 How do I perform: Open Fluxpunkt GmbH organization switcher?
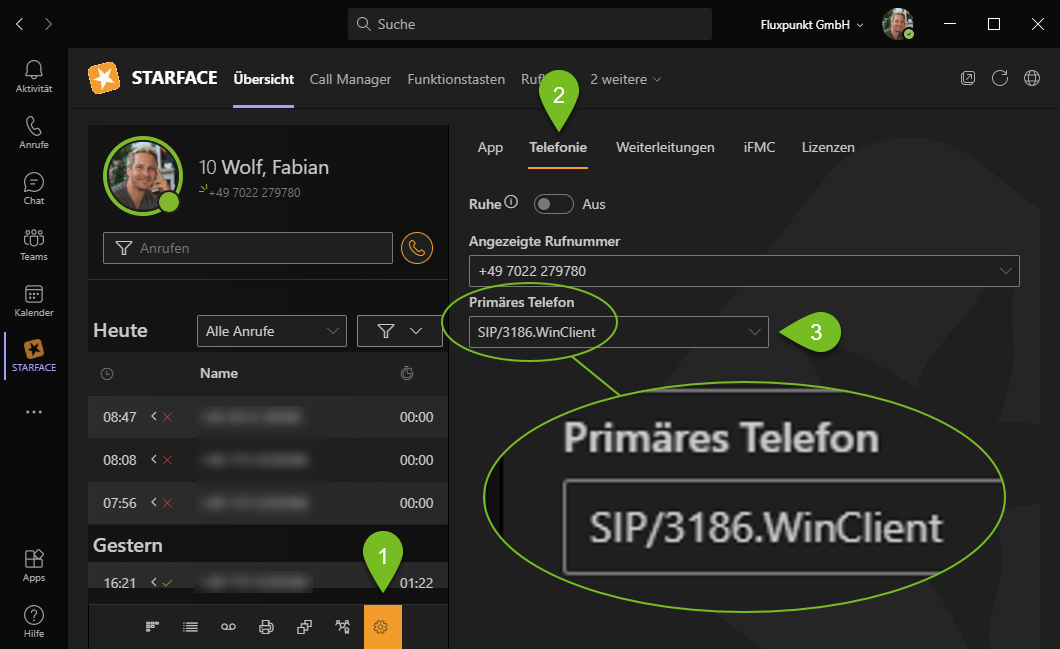(x=812, y=24)
